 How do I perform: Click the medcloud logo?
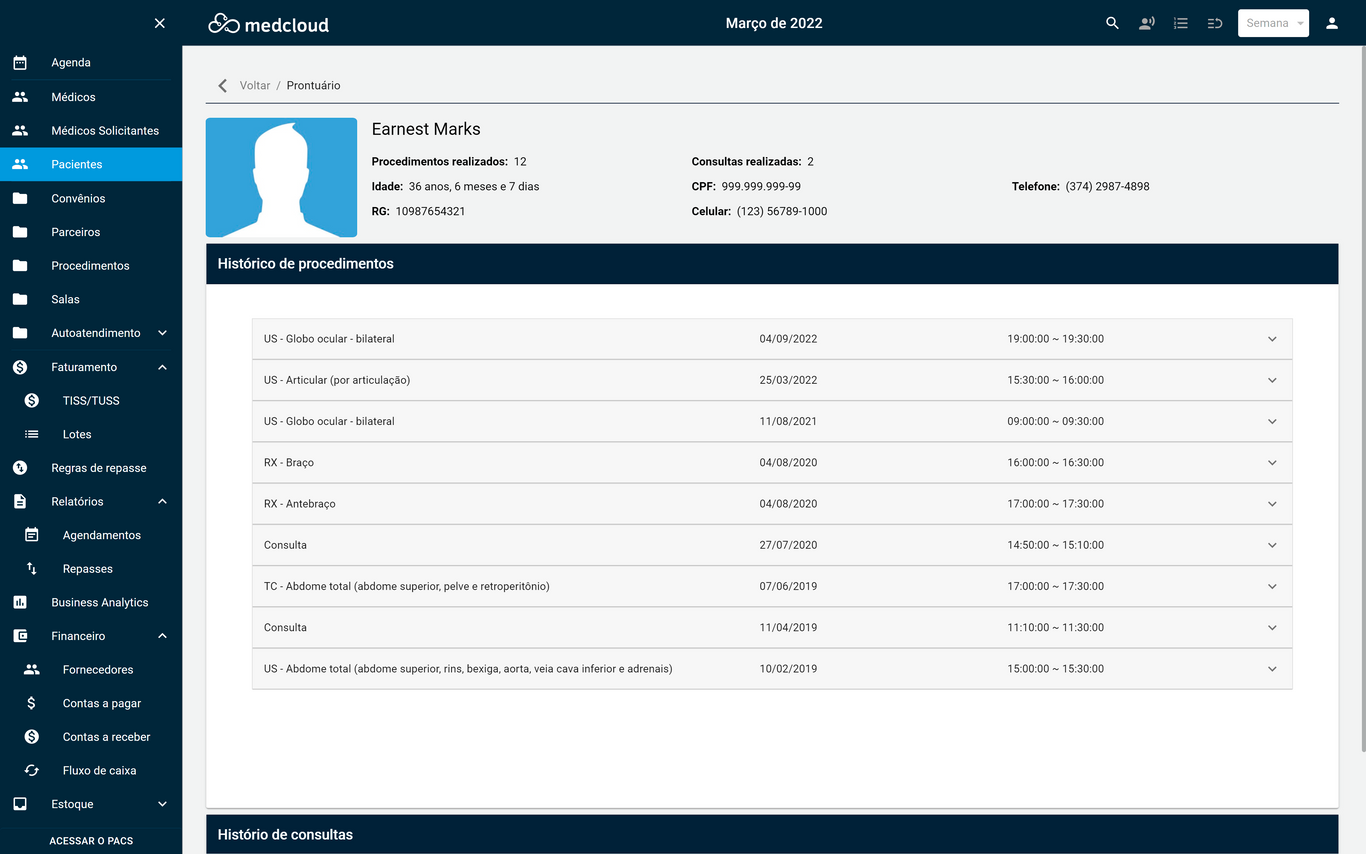pyautogui.click(x=267, y=22)
